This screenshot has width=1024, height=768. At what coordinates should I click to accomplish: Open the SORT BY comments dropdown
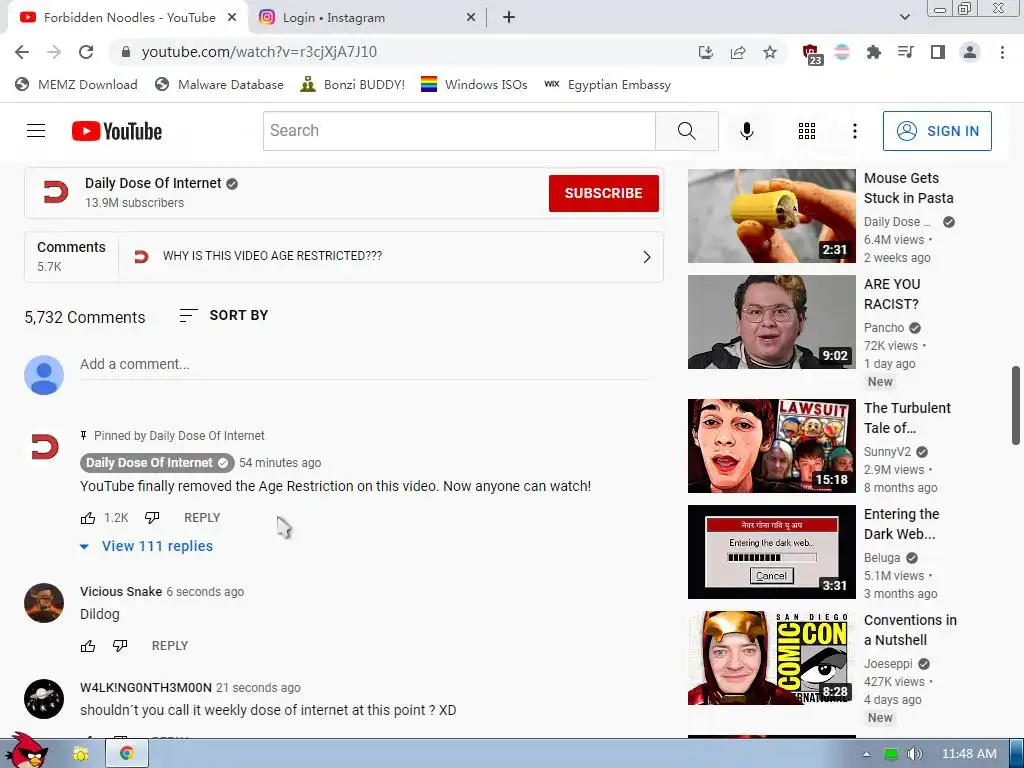pyautogui.click(x=223, y=315)
